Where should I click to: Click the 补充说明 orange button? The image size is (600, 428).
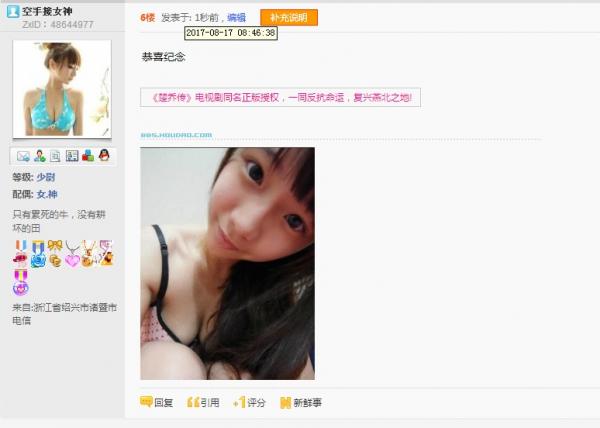(x=289, y=18)
